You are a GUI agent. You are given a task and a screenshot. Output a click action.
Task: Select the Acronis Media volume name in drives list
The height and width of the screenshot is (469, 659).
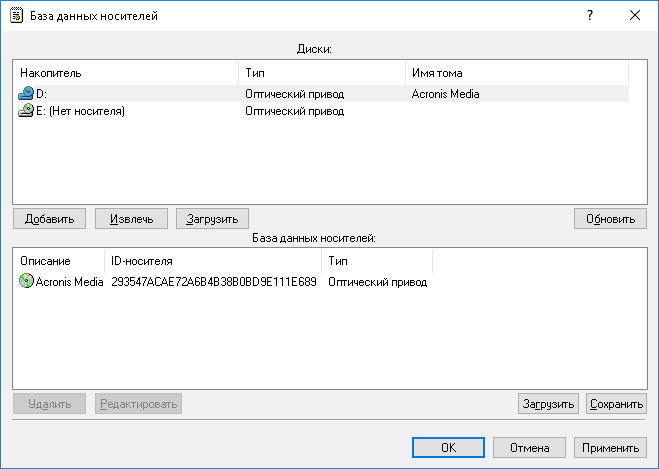click(446, 94)
